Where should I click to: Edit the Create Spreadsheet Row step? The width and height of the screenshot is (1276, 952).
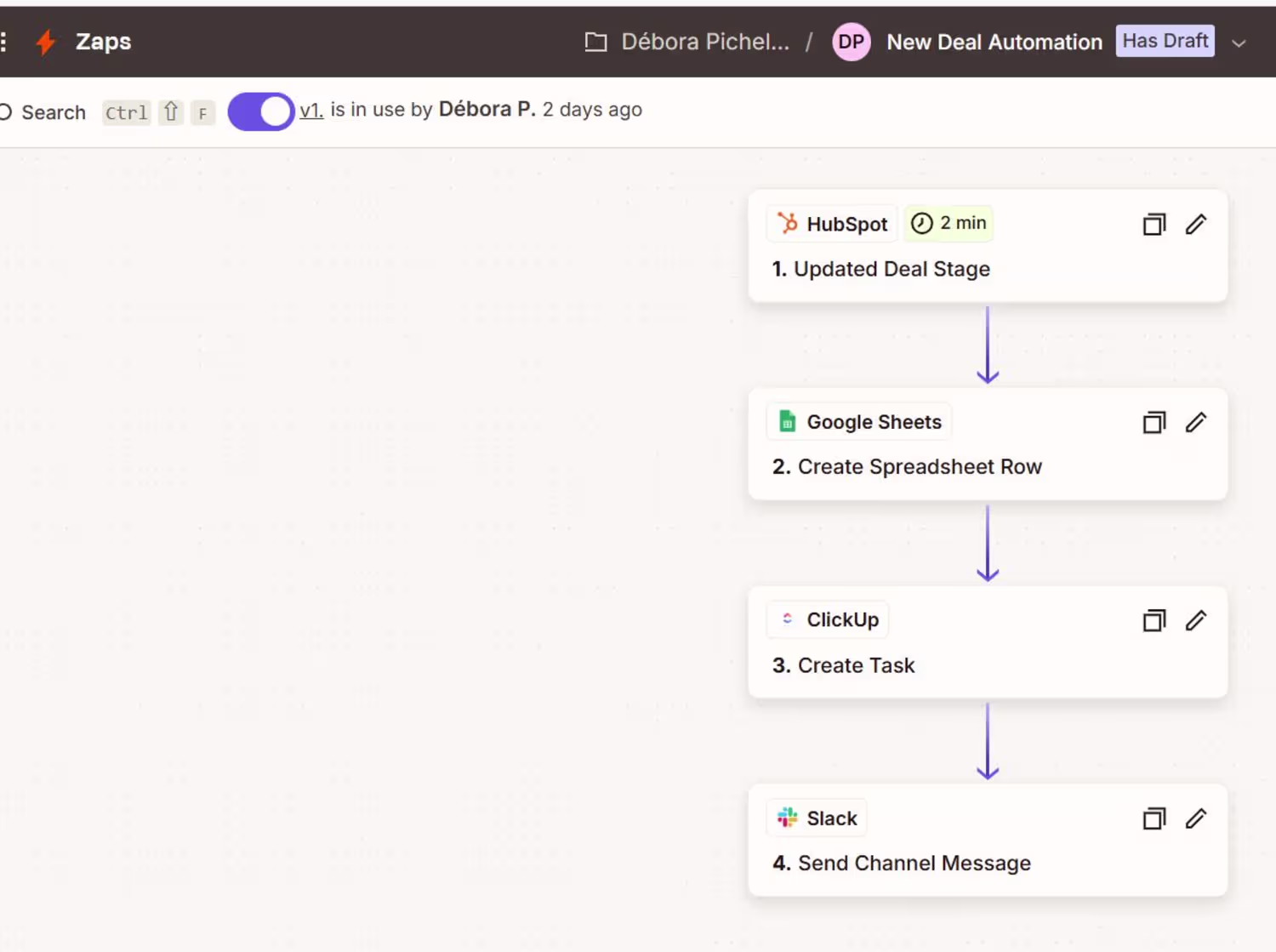1196,423
